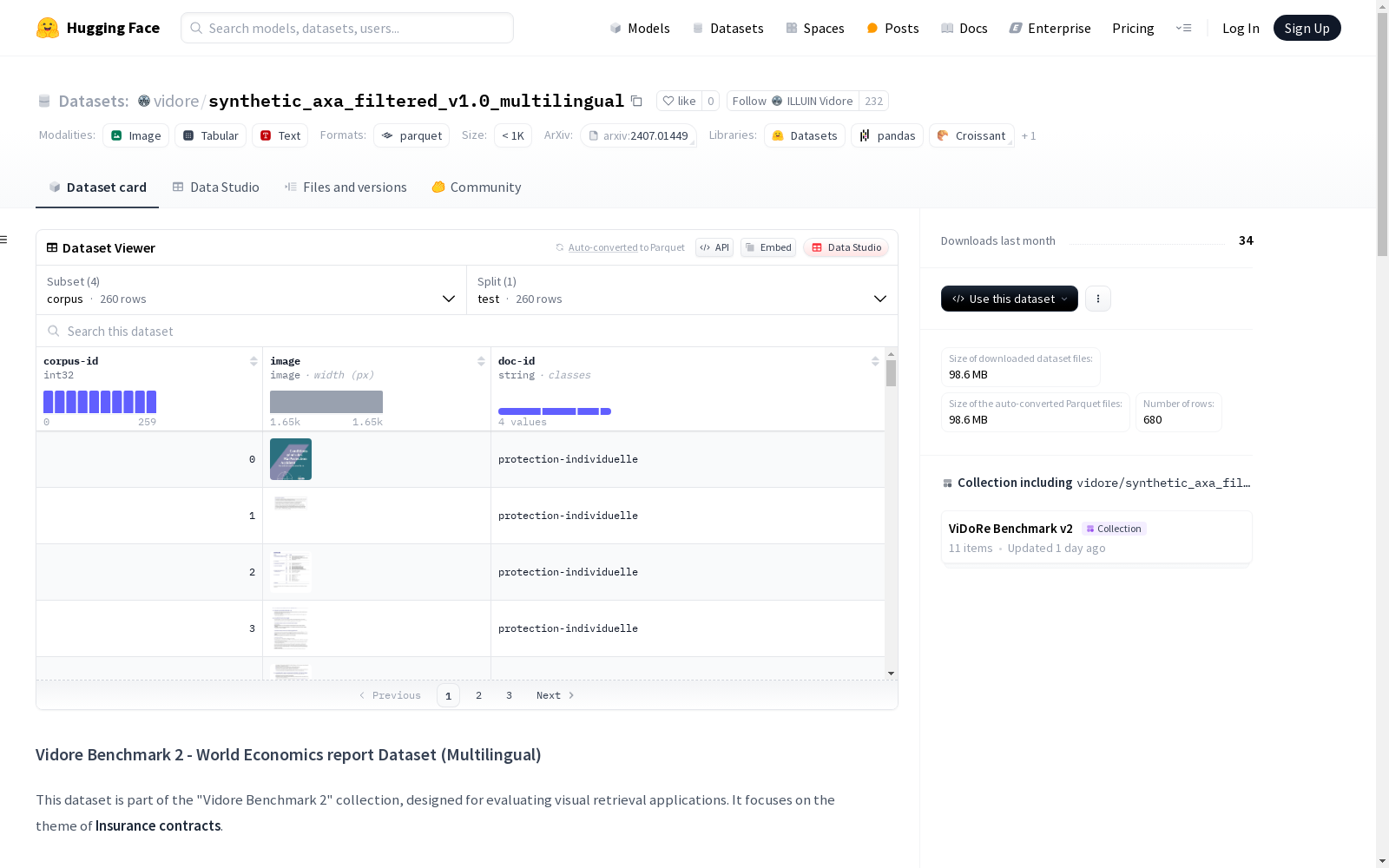Go to Datasets in the top navigation
The width and height of the screenshot is (1389, 868).
click(727, 28)
